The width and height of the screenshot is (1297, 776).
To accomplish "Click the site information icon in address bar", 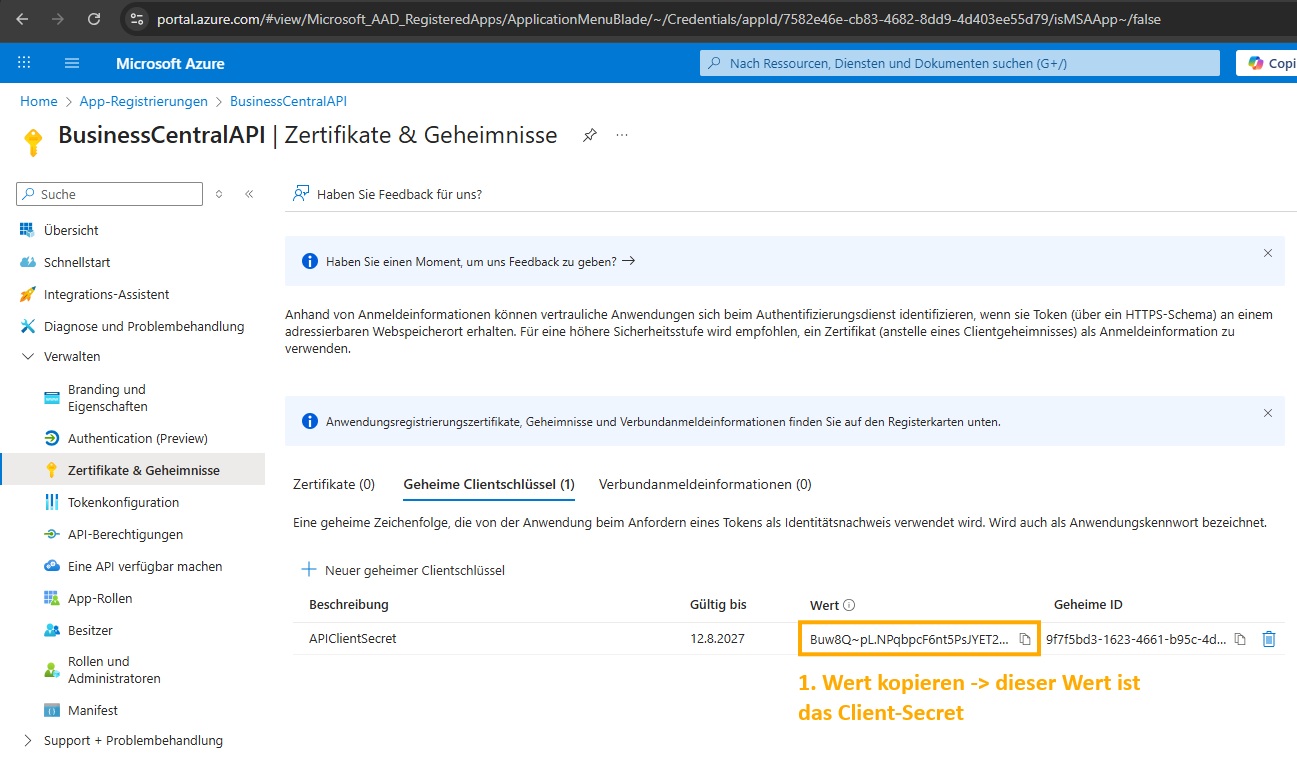I will 138,19.
